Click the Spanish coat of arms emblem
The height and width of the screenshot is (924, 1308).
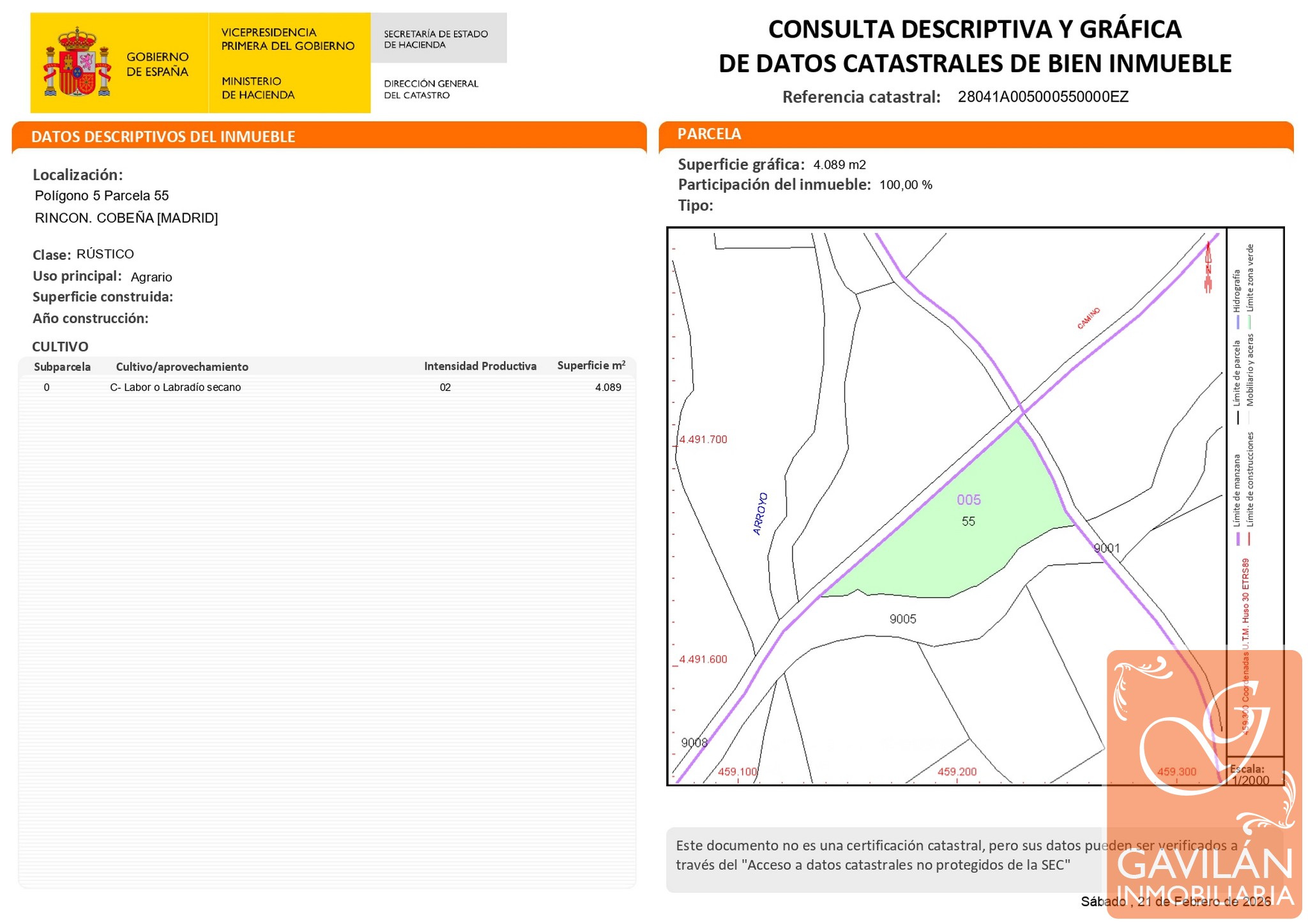77,63
